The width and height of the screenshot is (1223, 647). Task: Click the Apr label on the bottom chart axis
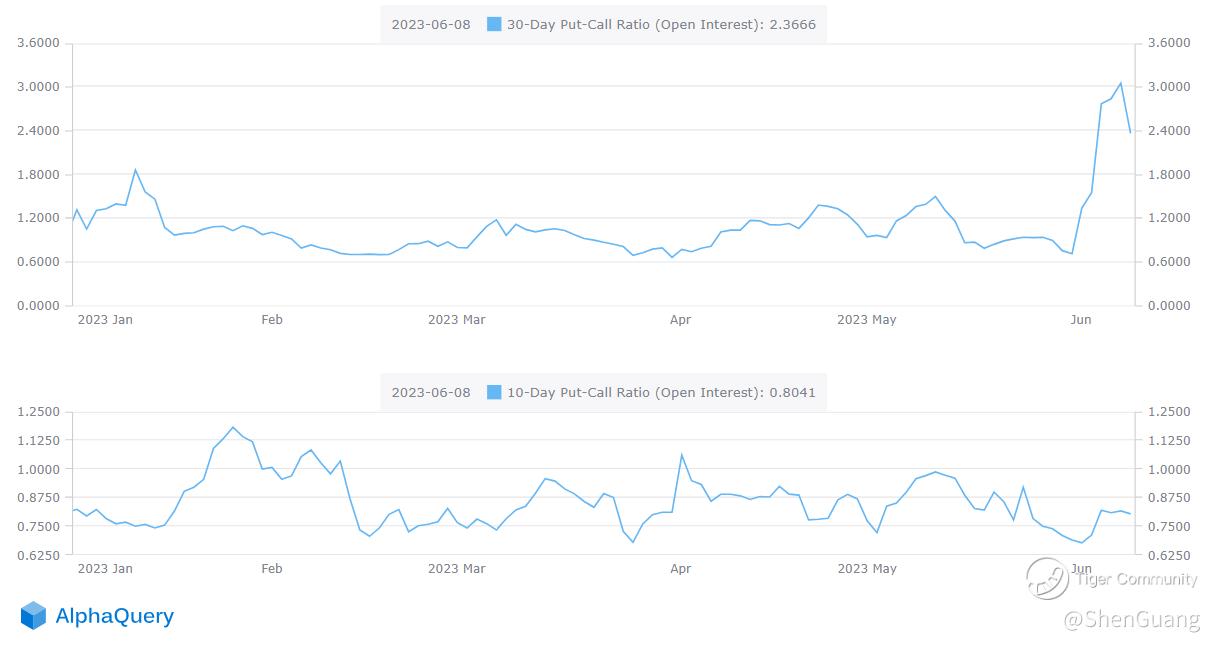coord(680,569)
